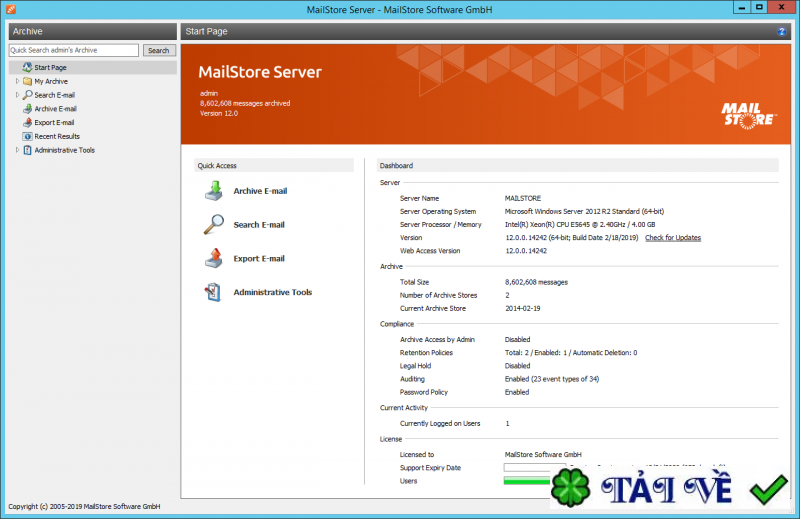Select Archive E-mail in the sidebar tree
Screen dimensions: 800x519
point(55,109)
